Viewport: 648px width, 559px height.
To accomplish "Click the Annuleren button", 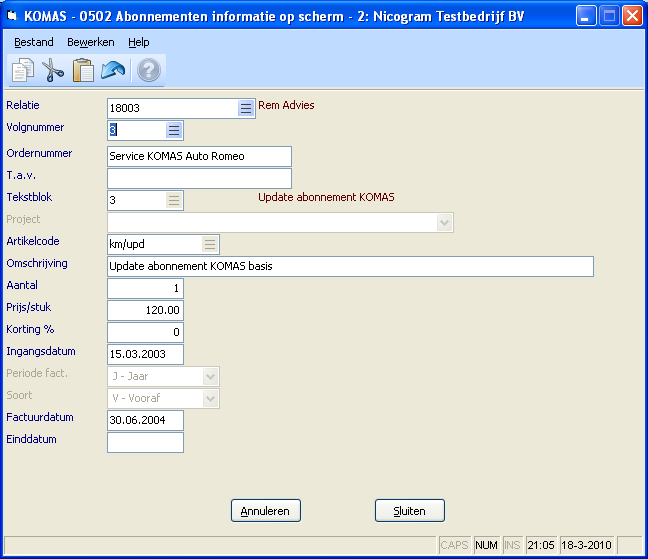I will tap(266, 511).
